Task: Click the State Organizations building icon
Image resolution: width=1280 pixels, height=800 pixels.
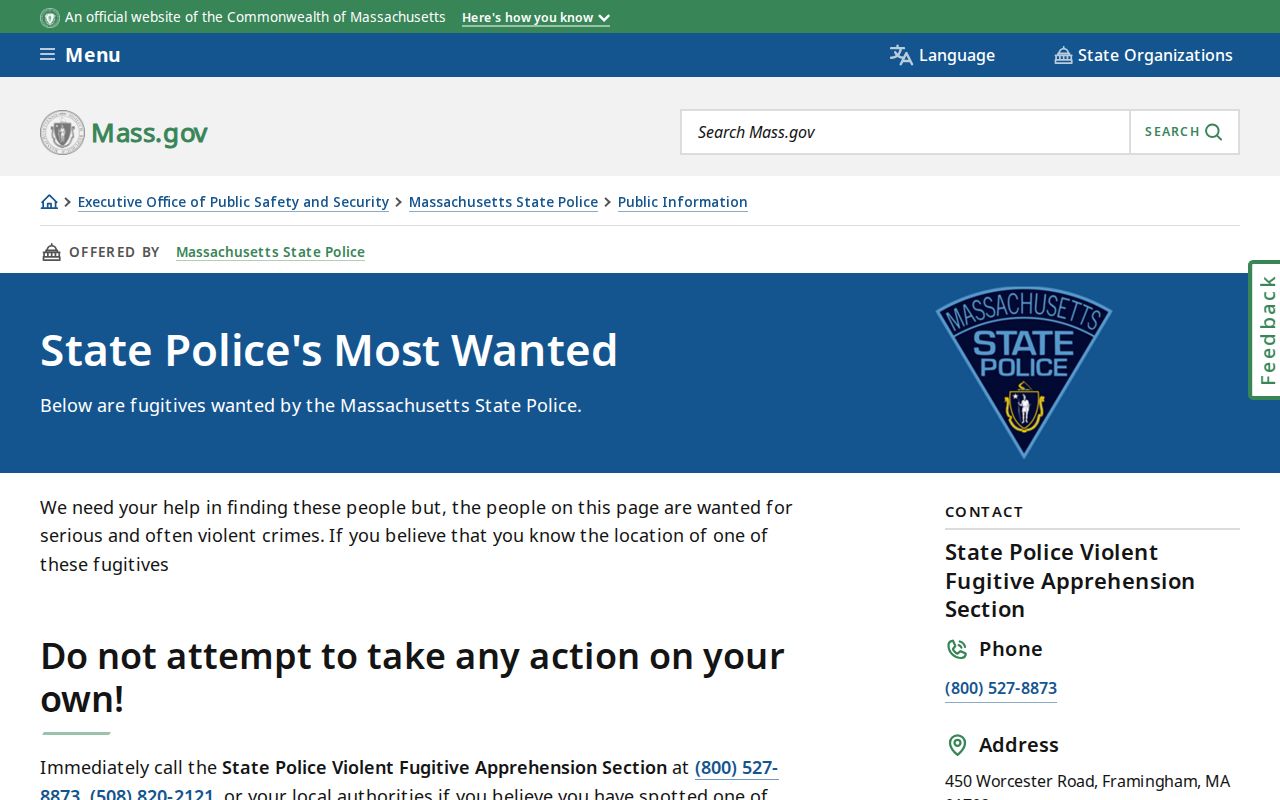Action: [1063, 55]
